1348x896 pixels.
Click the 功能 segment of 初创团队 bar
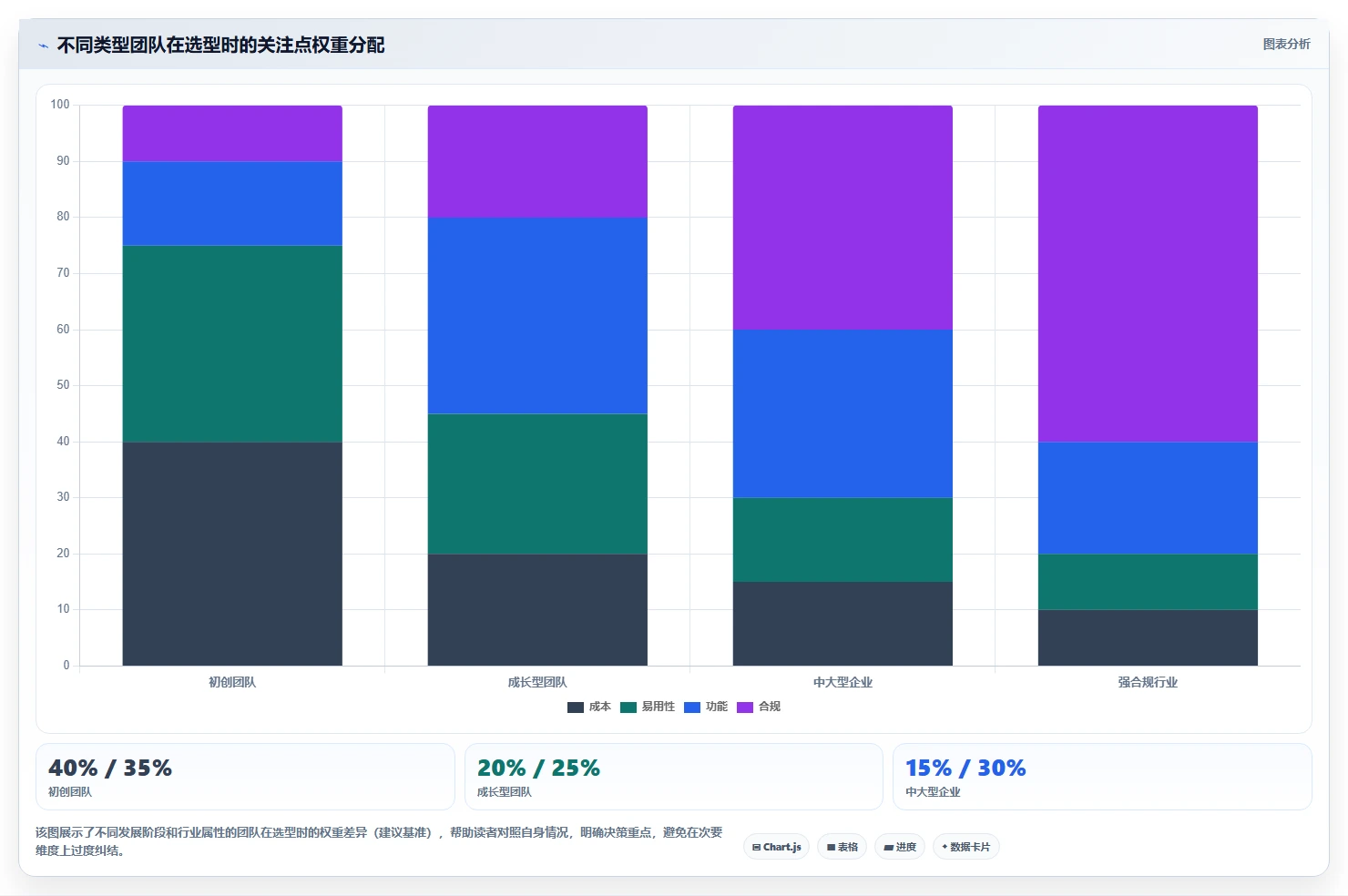point(232,204)
